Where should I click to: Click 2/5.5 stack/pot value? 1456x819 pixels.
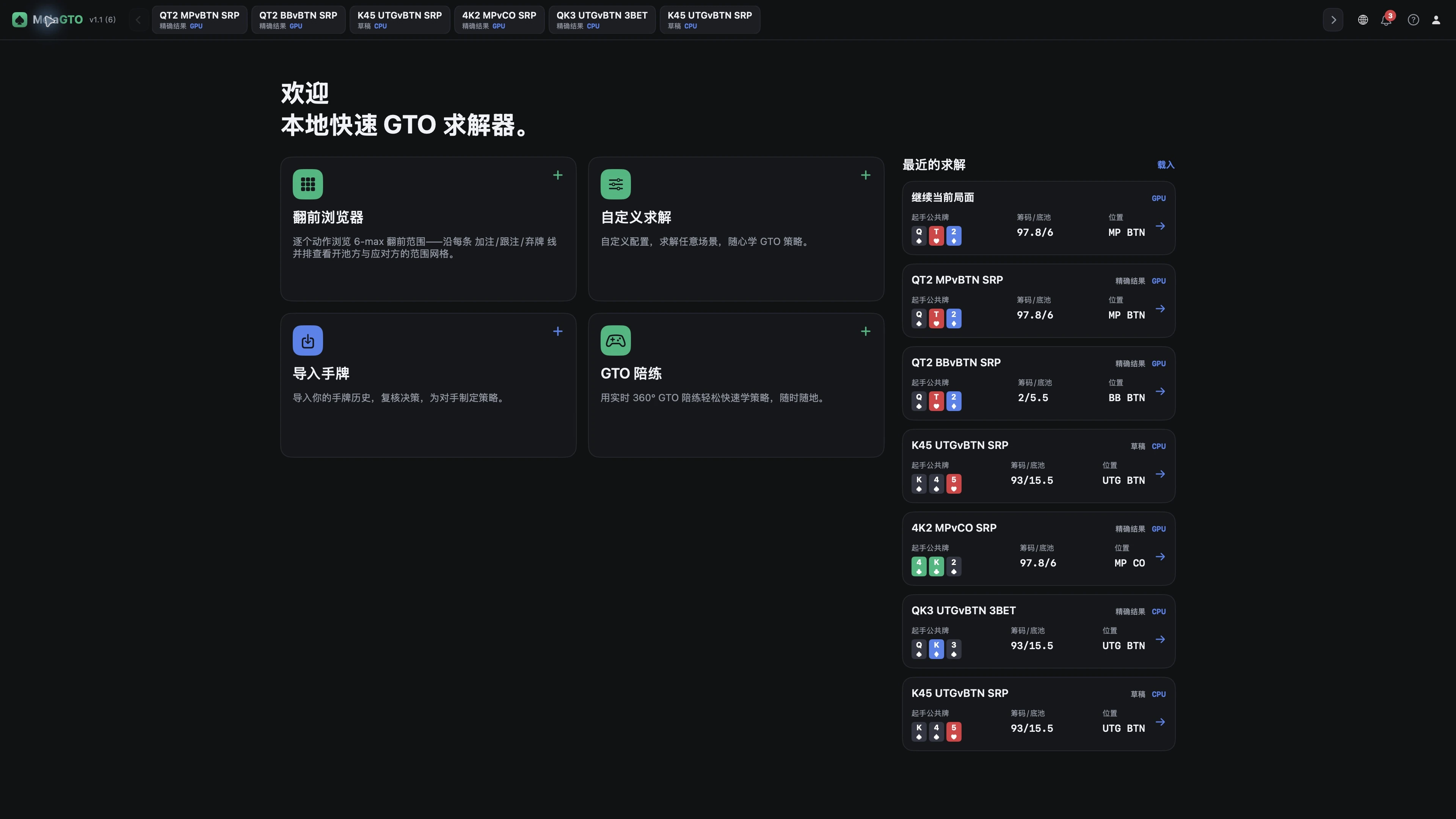click(x=1032, y=398)
